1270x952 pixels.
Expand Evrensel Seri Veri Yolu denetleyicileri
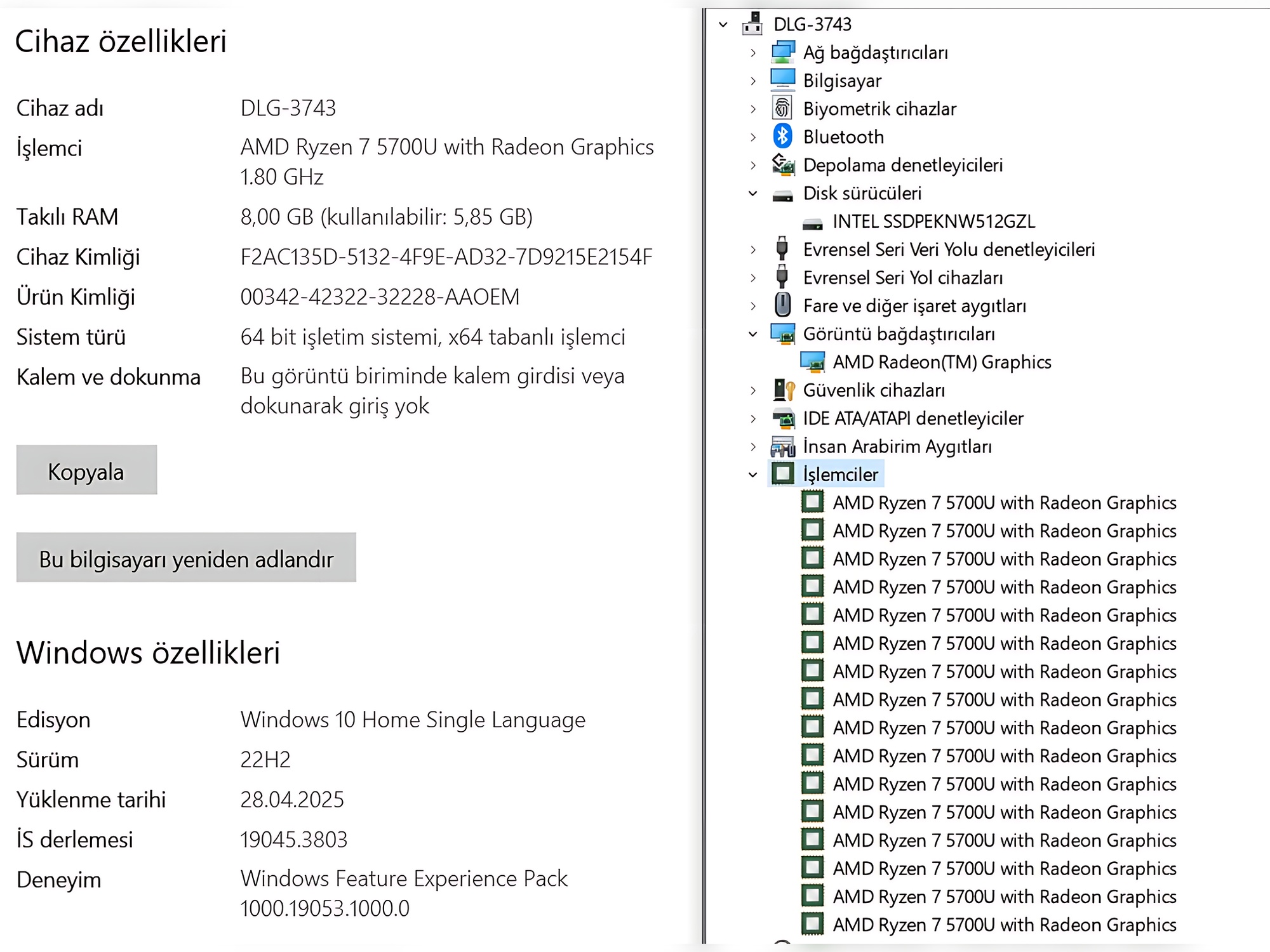click(753, 250)
